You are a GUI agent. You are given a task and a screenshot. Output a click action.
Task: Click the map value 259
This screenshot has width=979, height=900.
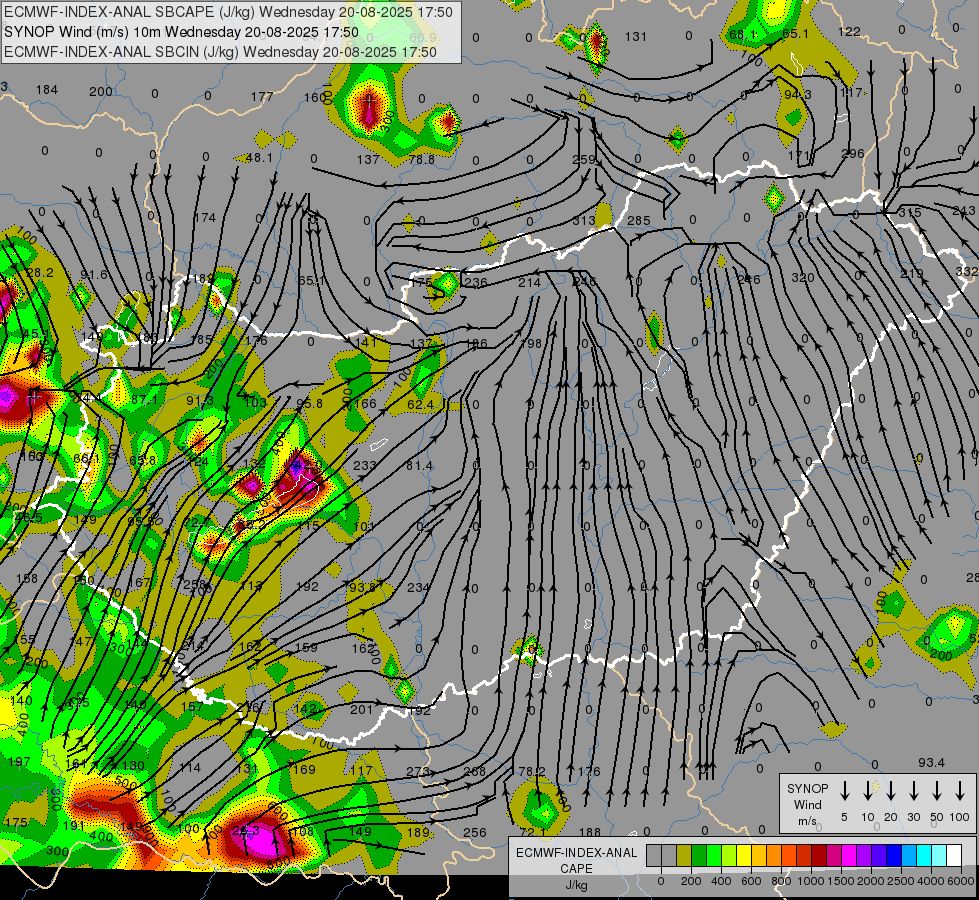tap(584, 159)
